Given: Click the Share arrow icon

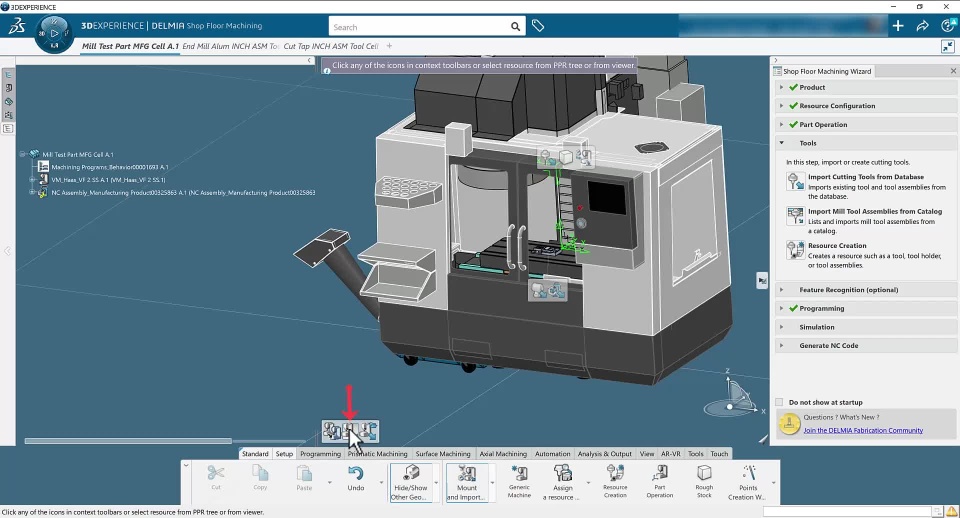Looking at the screenshot, I should [x=922, y=26].
